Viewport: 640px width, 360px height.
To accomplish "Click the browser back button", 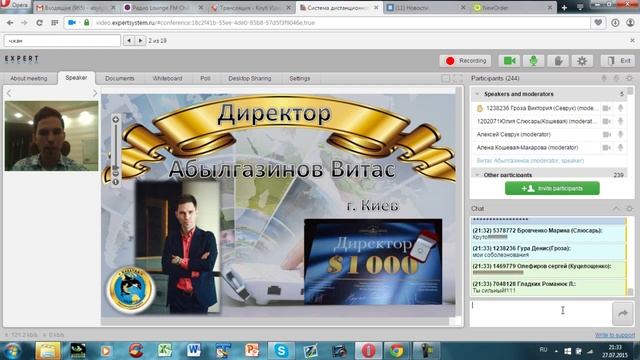I will 10,23.
